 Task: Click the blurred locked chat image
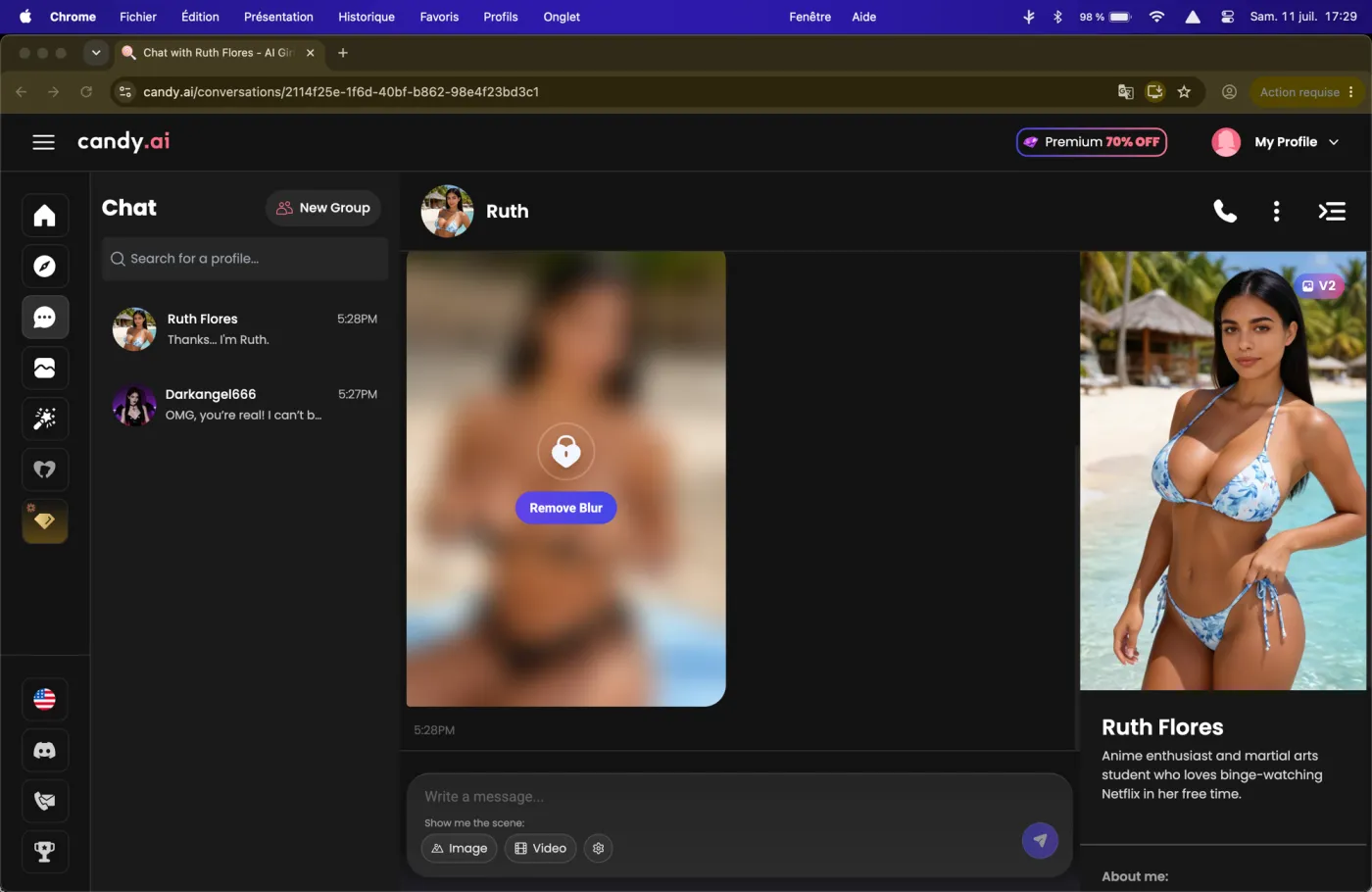(x=565, y=478)
